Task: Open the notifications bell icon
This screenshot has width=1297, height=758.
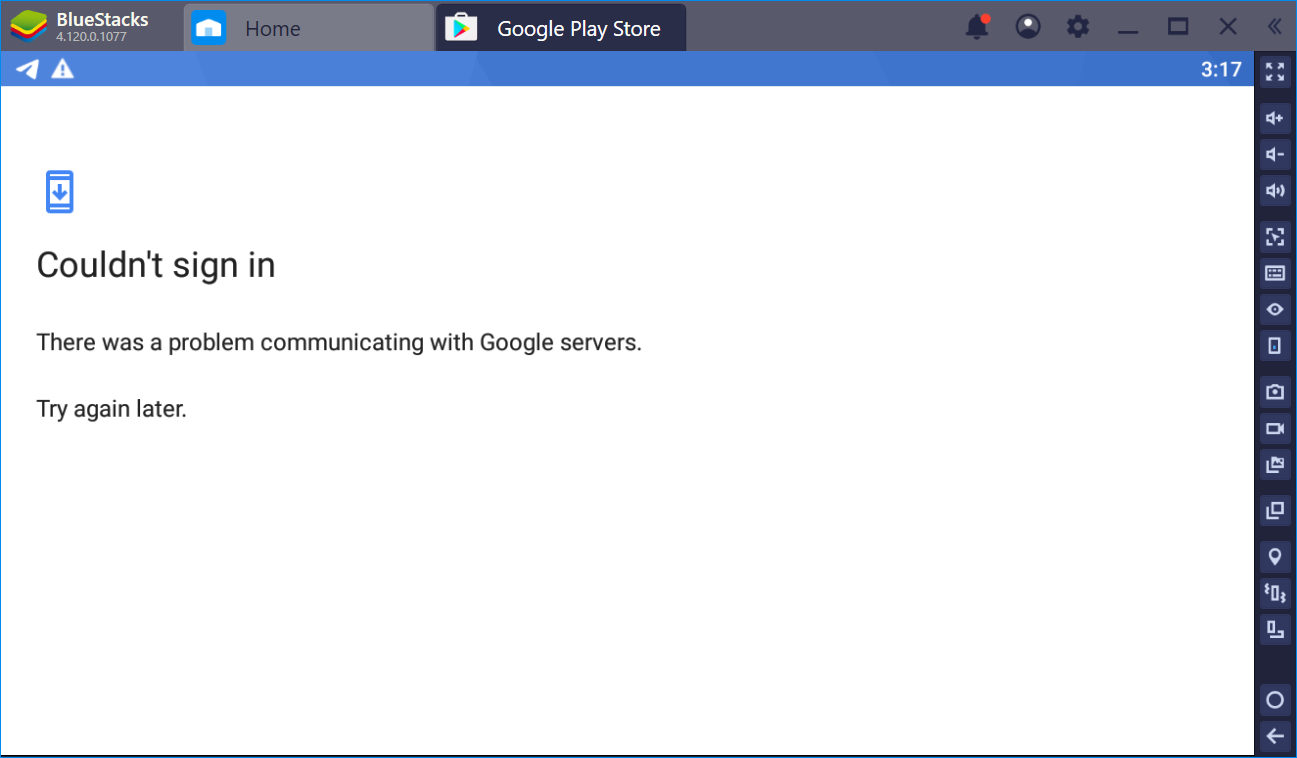Action: tap(977, 27)
